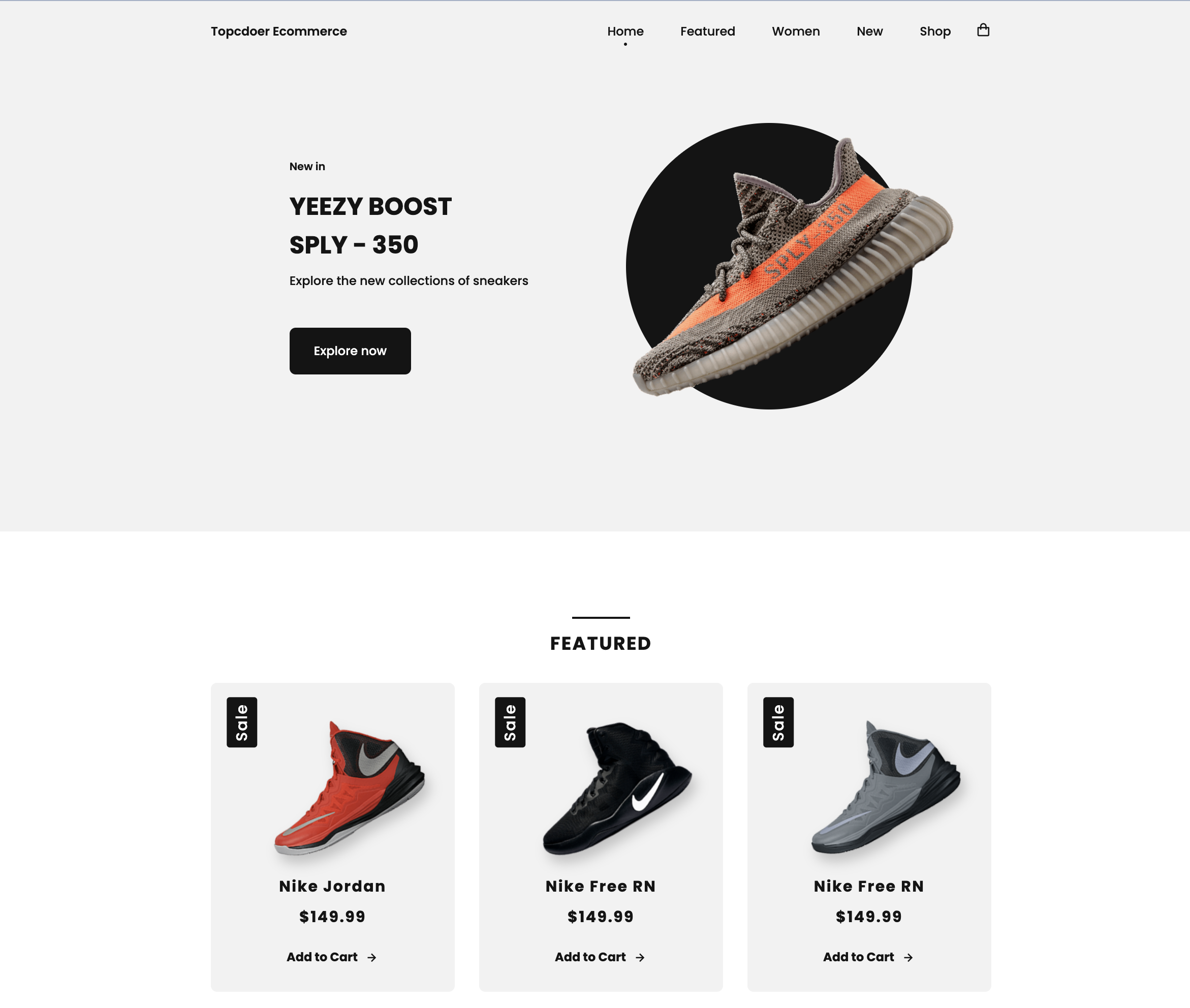Select the black Nike Free RN shoe image
The height and width of the screenshot is (1008, 1190).
tap(617, 789)
